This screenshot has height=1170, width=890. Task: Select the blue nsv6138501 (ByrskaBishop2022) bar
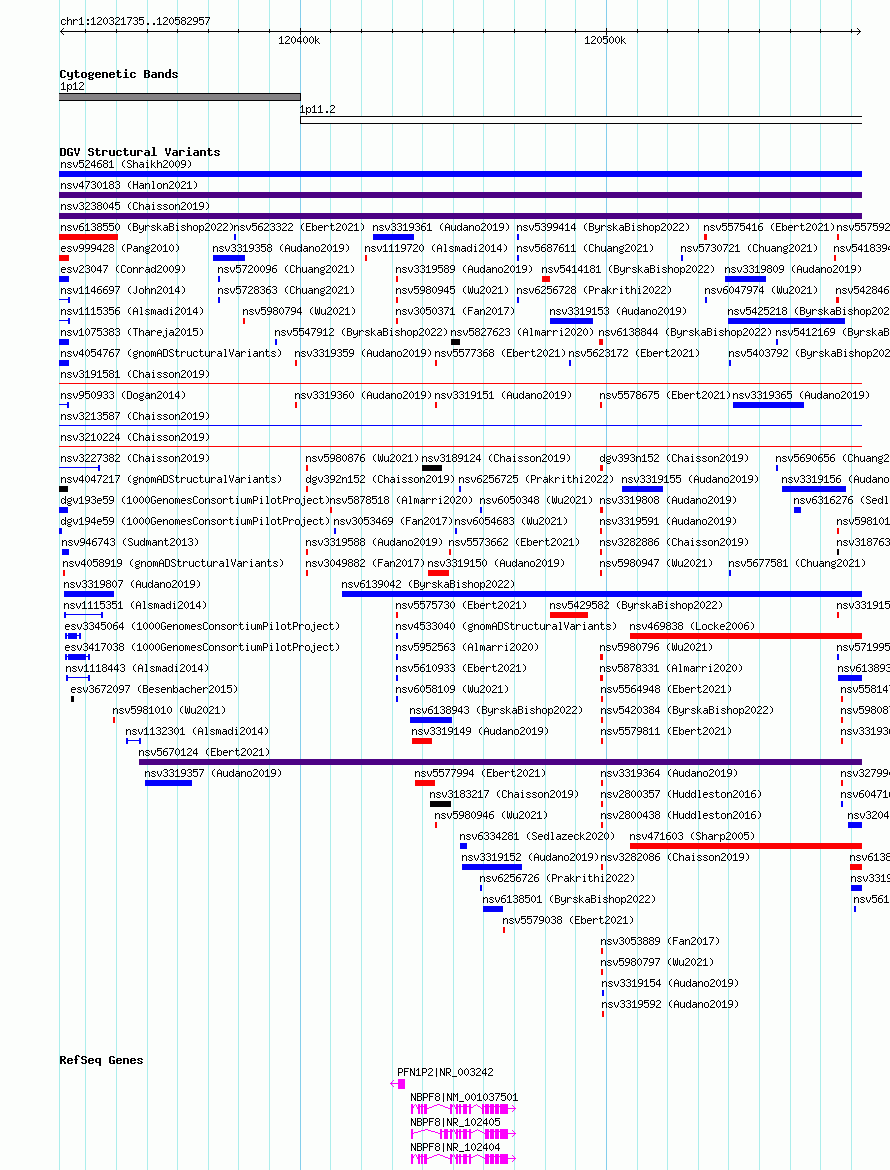click(492, 909)
